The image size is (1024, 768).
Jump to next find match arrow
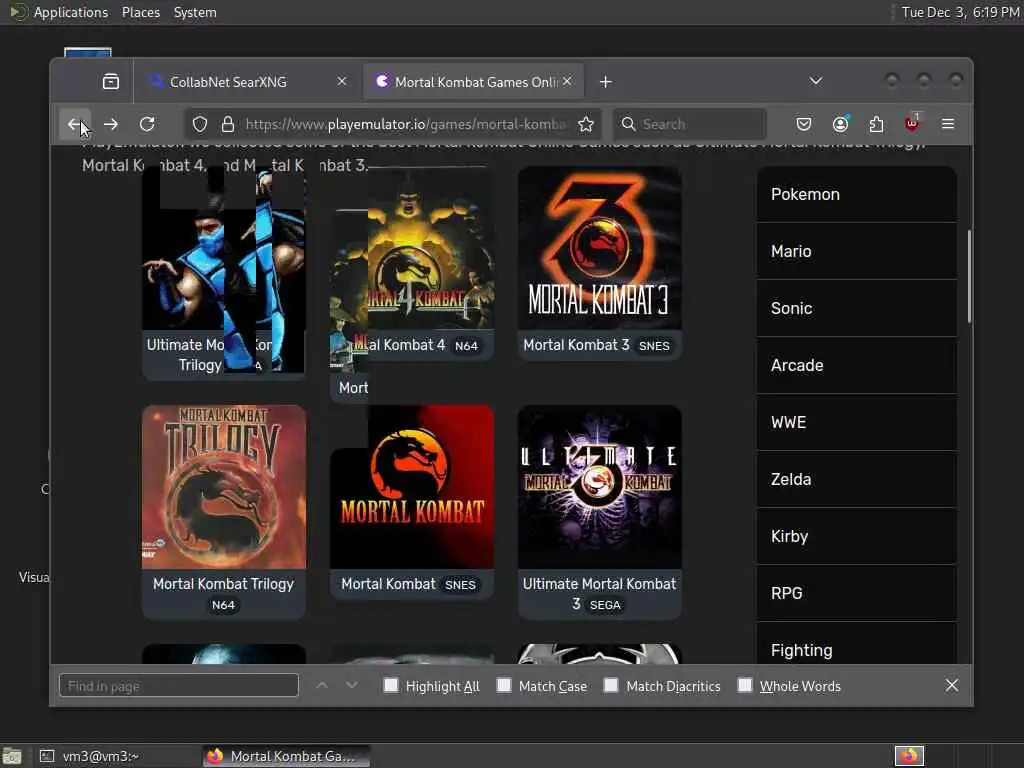click(x=351, y=685)
